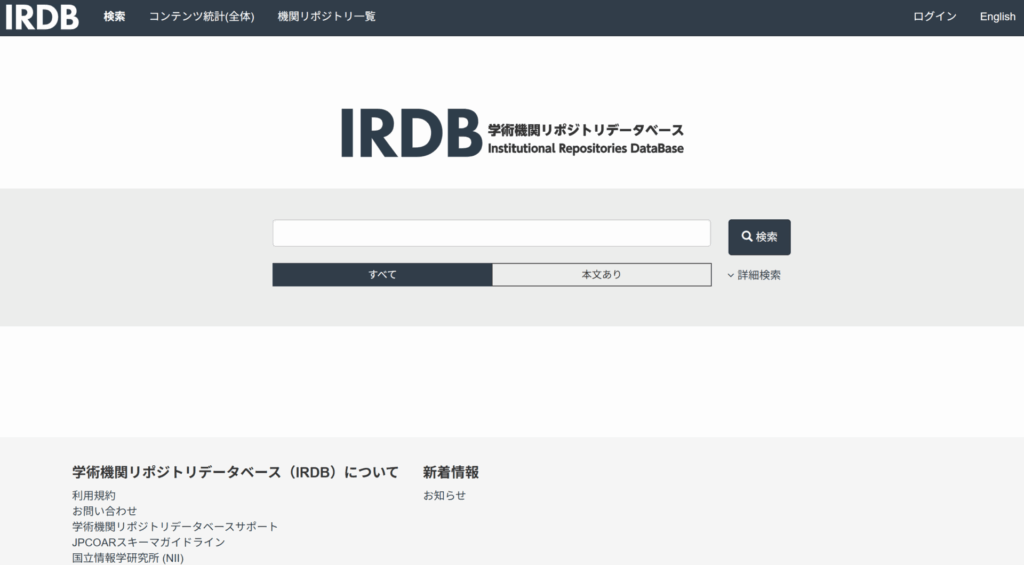Click the 検索 button with magnifier icon
1024x565 pixels.
click(760, 237)
